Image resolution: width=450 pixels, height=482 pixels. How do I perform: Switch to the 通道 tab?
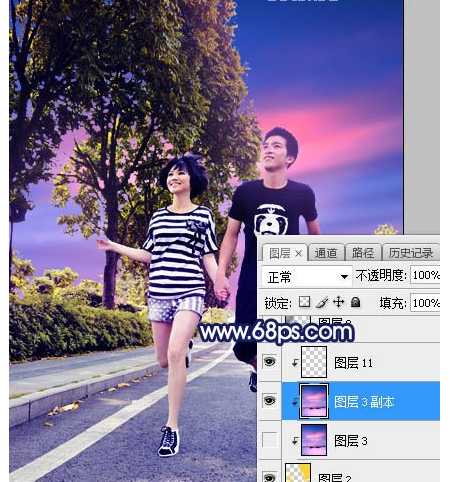326,253
